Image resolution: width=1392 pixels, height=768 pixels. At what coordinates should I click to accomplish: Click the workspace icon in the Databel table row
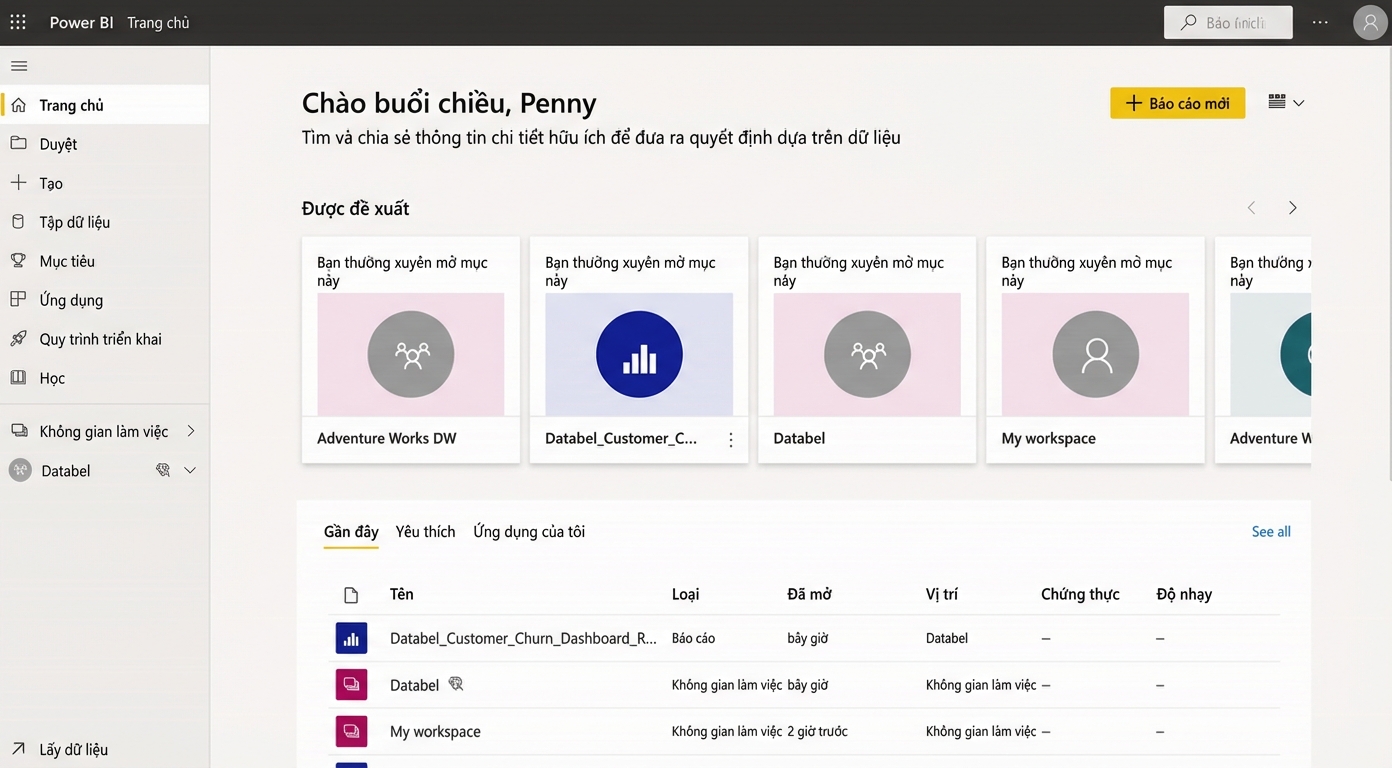tap(351, 685)
